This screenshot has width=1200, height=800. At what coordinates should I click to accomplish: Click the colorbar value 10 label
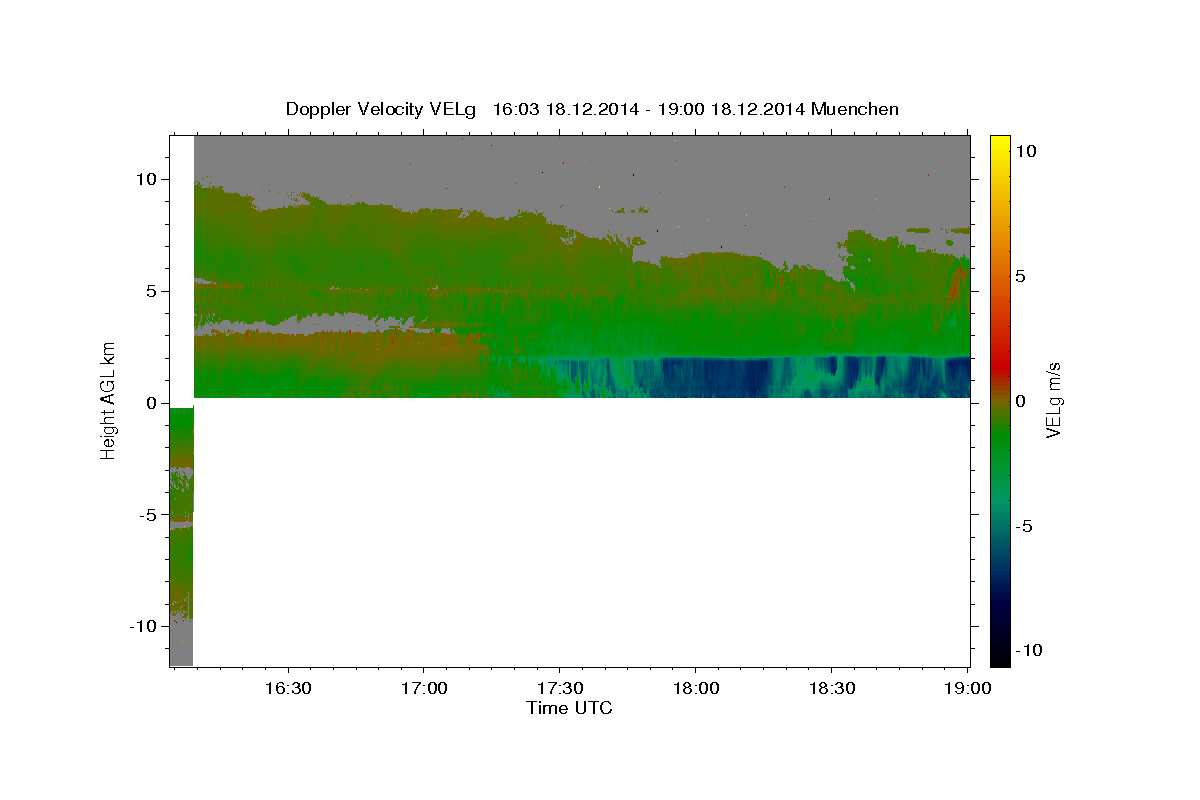click(1025, 150)
